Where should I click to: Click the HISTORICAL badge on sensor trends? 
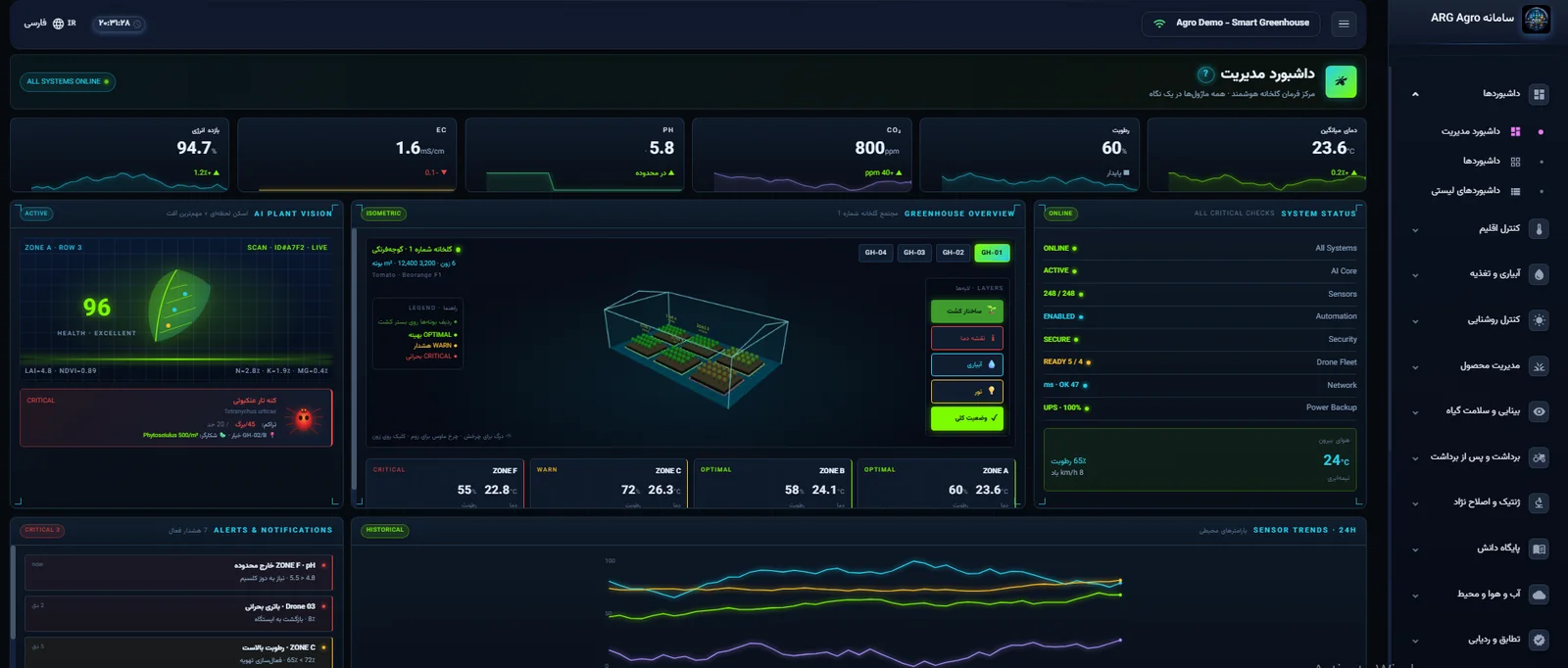[384, 530]
